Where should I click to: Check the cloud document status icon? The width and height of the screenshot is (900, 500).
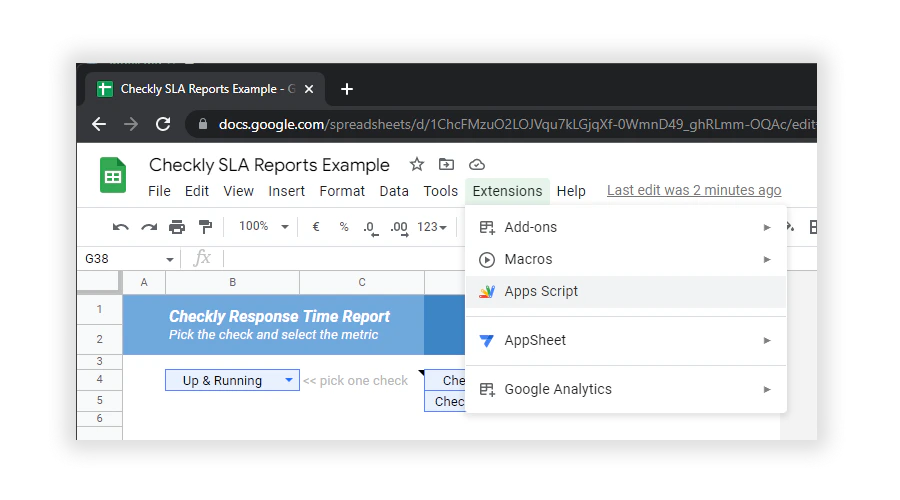coord(476,165)
